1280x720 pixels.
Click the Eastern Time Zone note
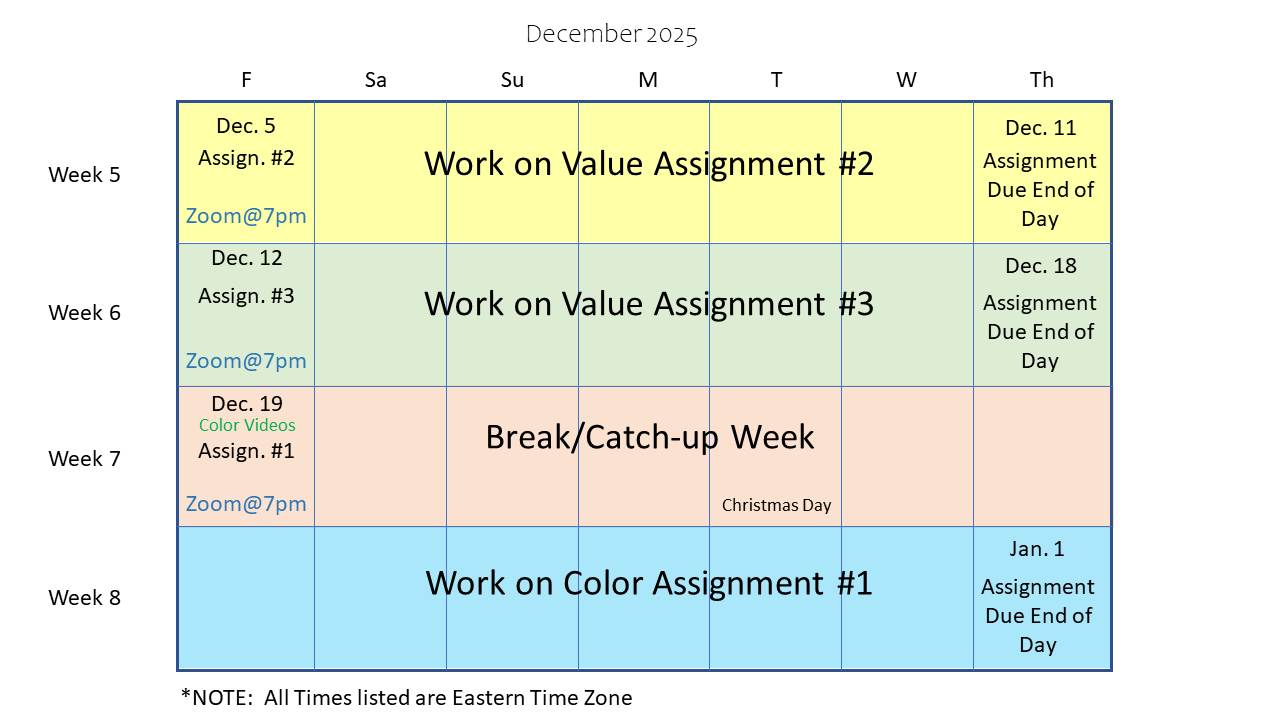[x=406, y=697]
